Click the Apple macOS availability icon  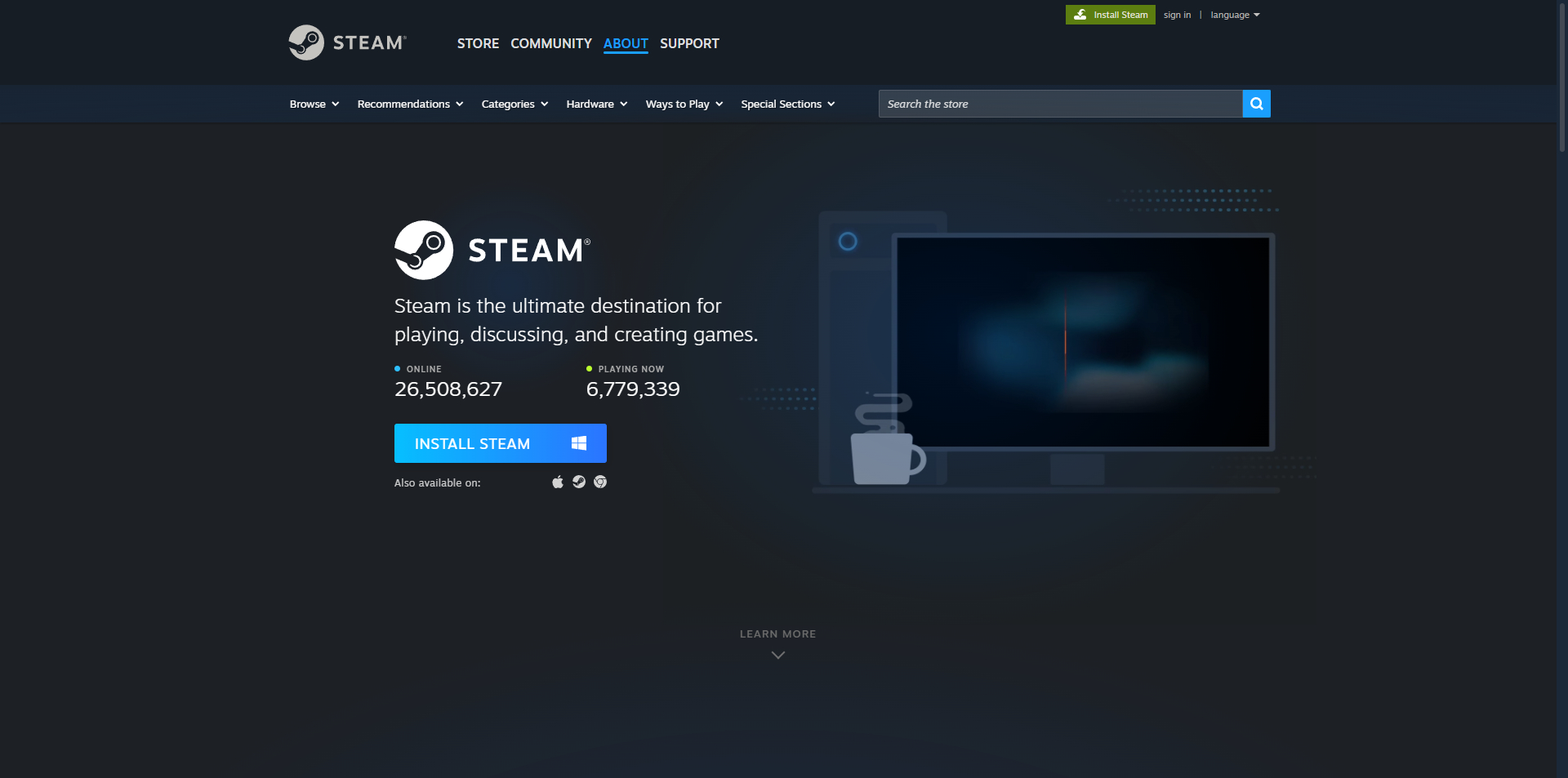tap(558, 482)
